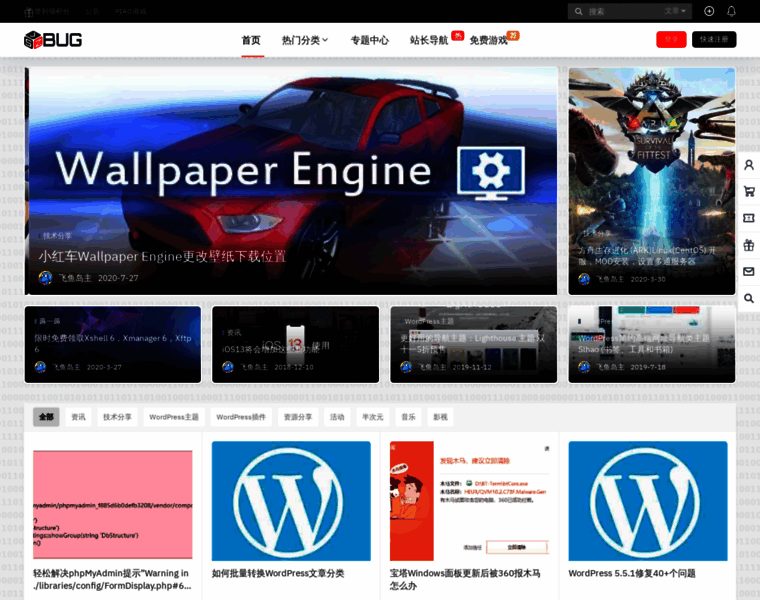
Task: Click the search input field
Action: tap(623, 12)
